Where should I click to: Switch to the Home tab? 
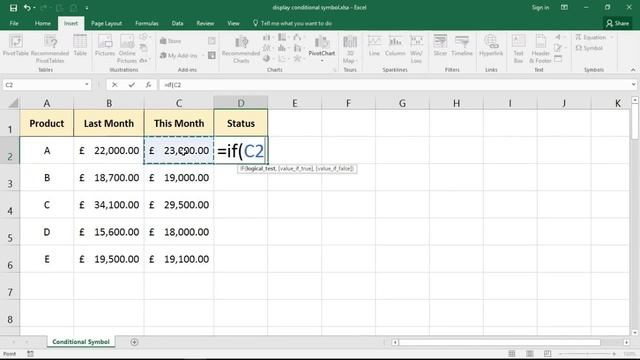[43, 23]
